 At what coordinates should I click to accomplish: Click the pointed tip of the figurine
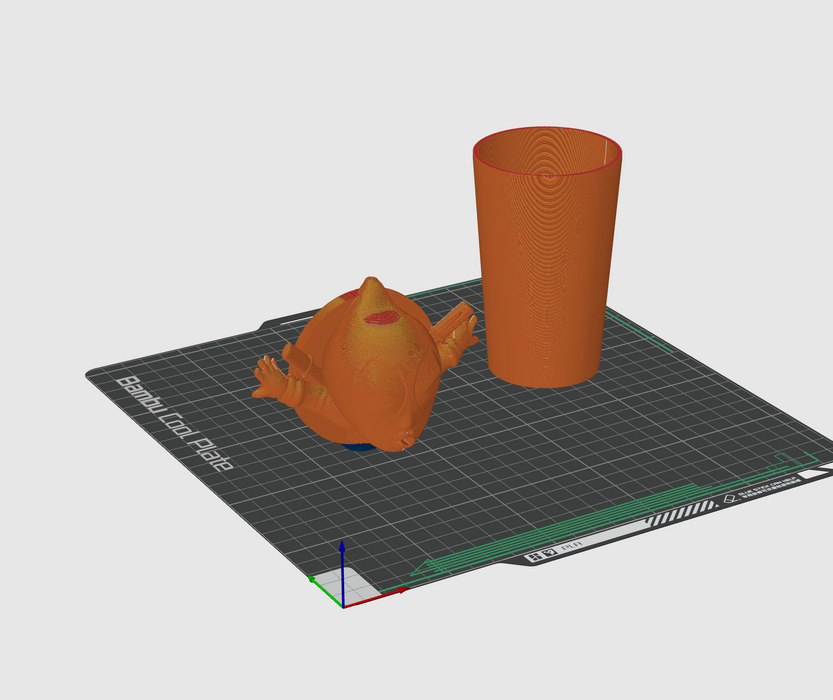371,283
